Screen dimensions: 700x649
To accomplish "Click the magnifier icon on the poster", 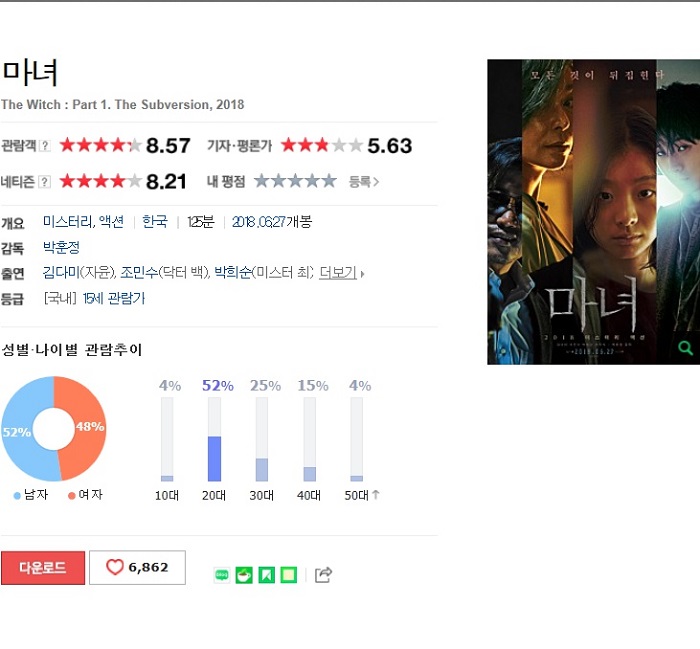I will coord(685,347).
